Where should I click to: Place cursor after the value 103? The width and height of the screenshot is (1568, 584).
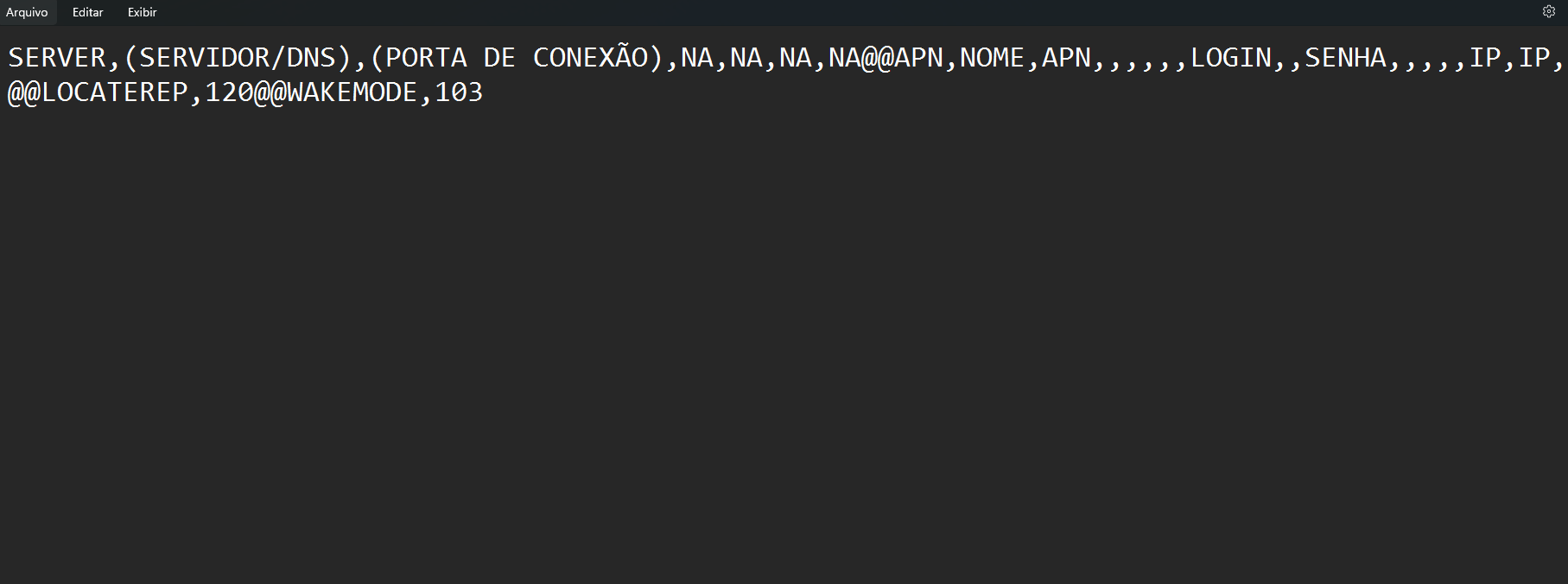coord(484,92)
